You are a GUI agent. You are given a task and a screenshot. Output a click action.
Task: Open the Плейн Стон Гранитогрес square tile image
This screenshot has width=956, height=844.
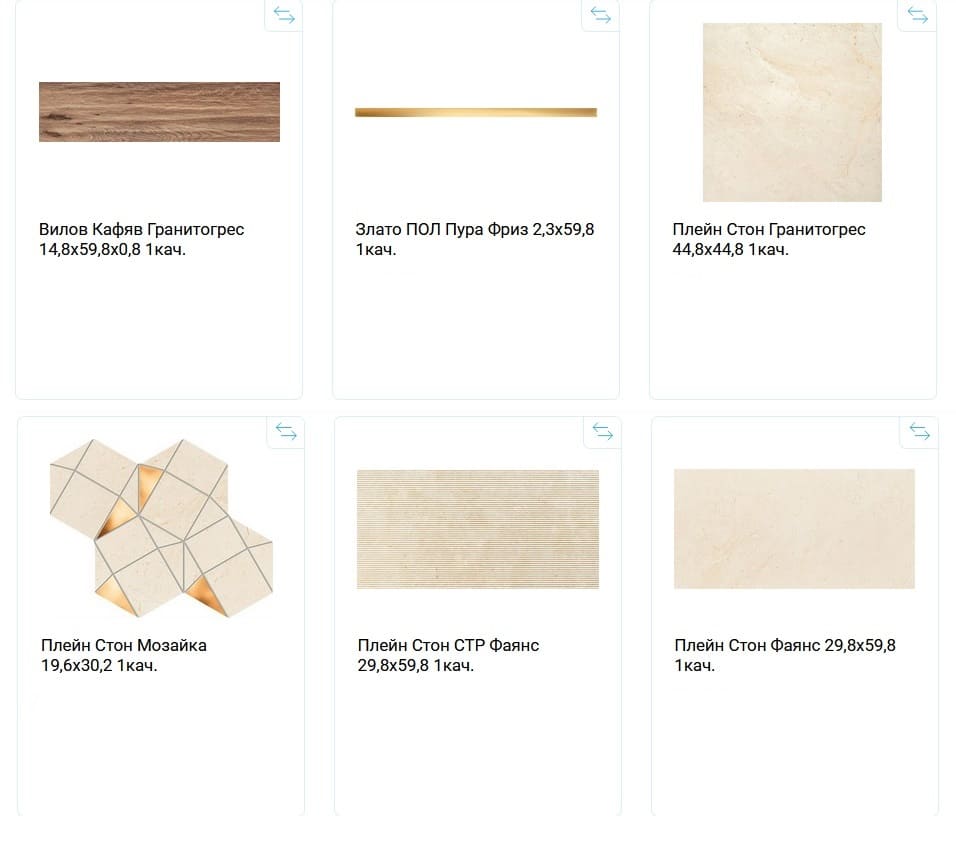[792, 112]
